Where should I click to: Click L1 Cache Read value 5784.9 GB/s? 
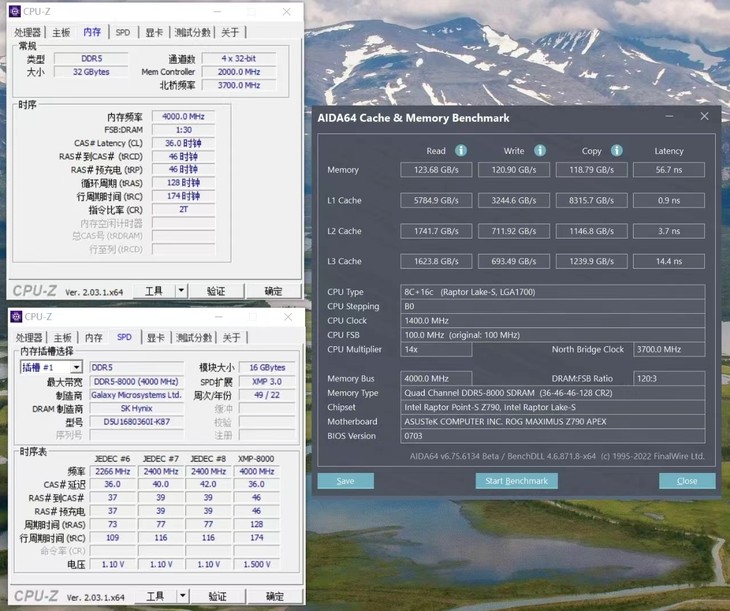pyautogui.click(x=436, y=200)
